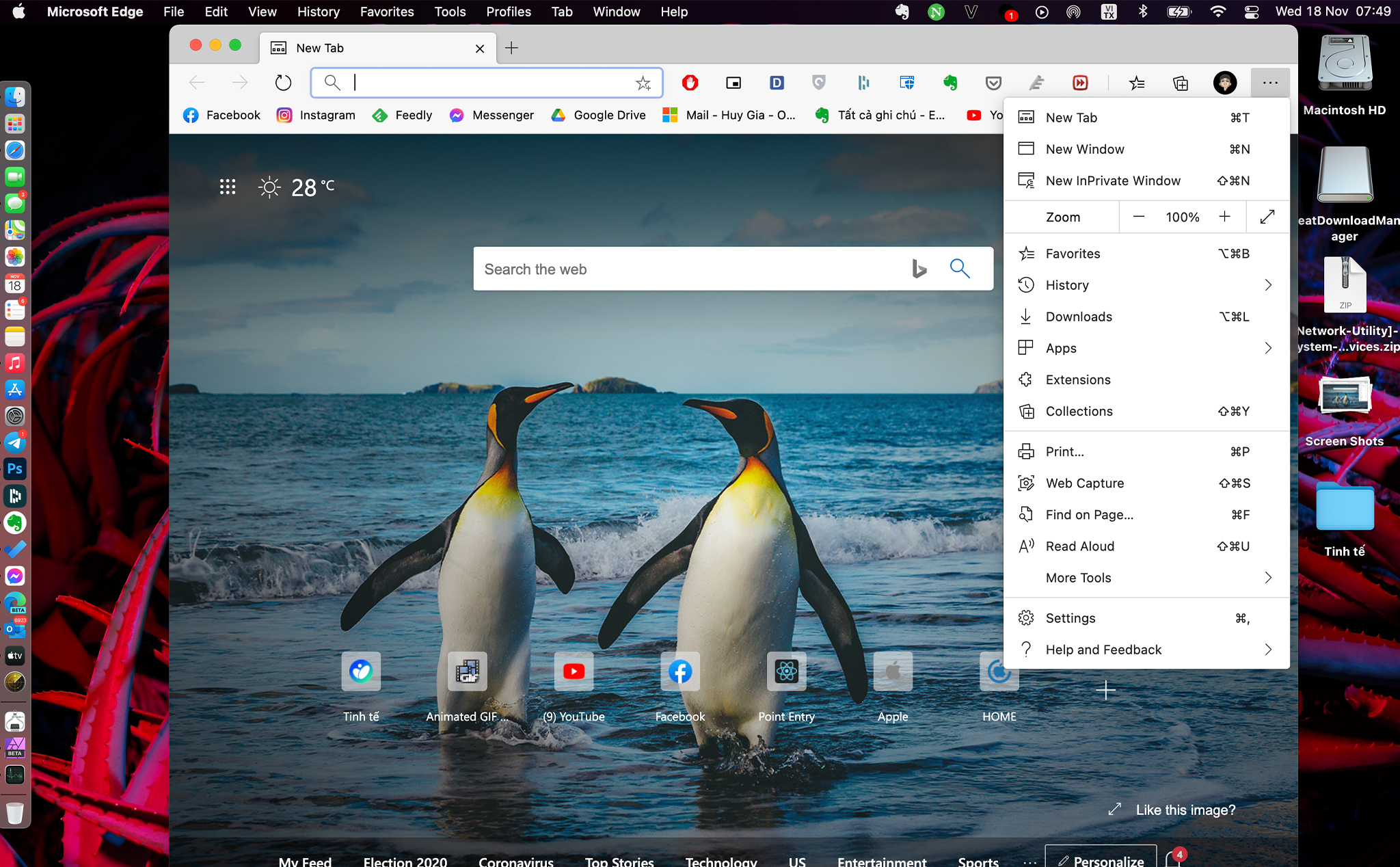Viewport: 1400px width, 867px height.
Task: Open the History menu in the menu bar
Action: pos(318,12)
